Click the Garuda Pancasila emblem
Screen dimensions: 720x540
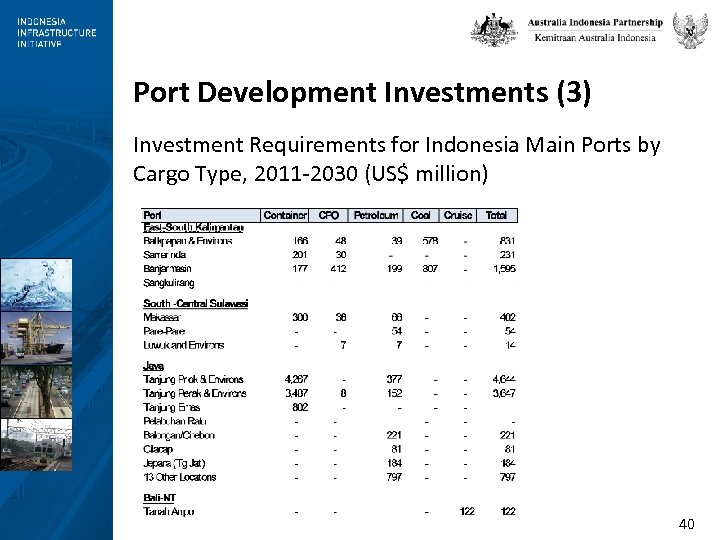click(690, 30)
